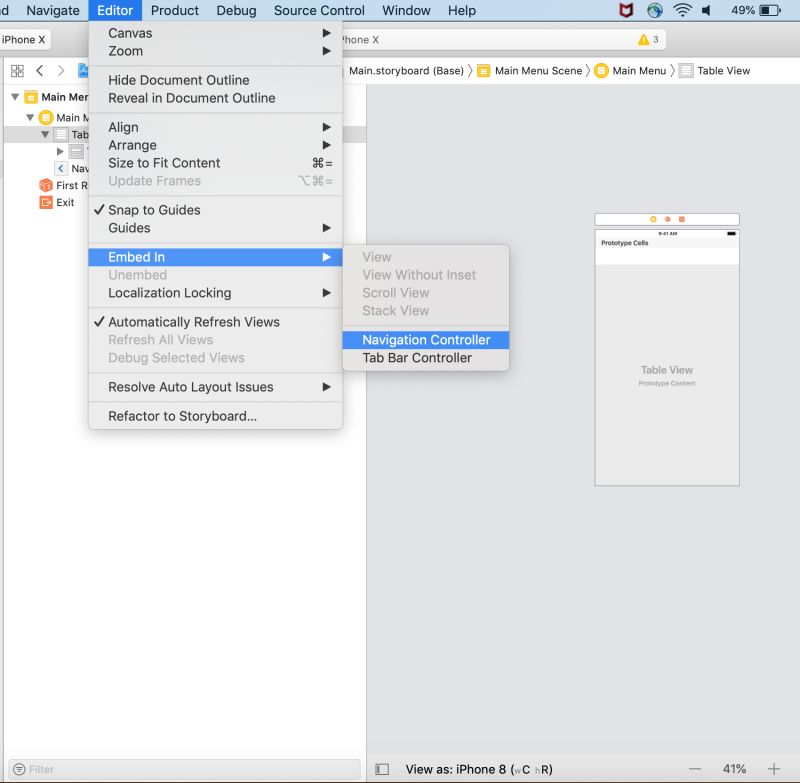Viewport: 800px width, 783px height.
Task: Click Size to Fit Content
Action: point(163,163)
